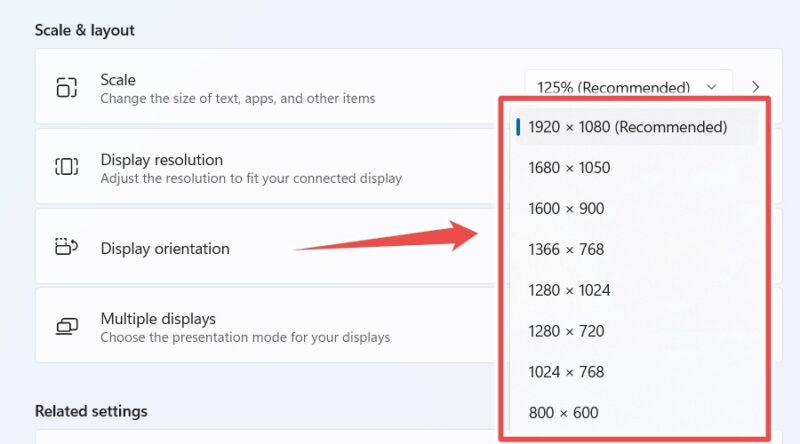
Task: Click the Display orientation icon
Action: (66, 246)
